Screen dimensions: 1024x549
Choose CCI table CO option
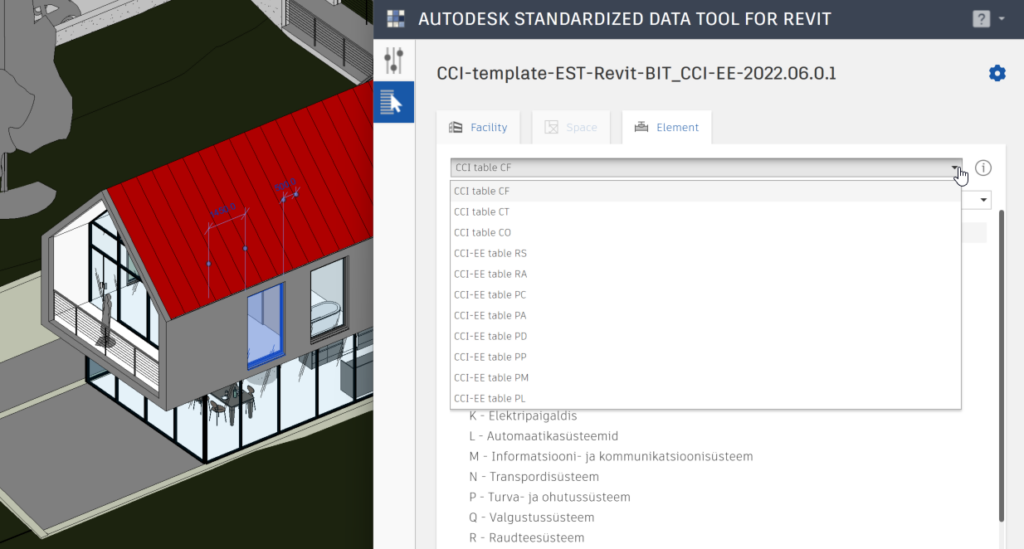(705, 232)
